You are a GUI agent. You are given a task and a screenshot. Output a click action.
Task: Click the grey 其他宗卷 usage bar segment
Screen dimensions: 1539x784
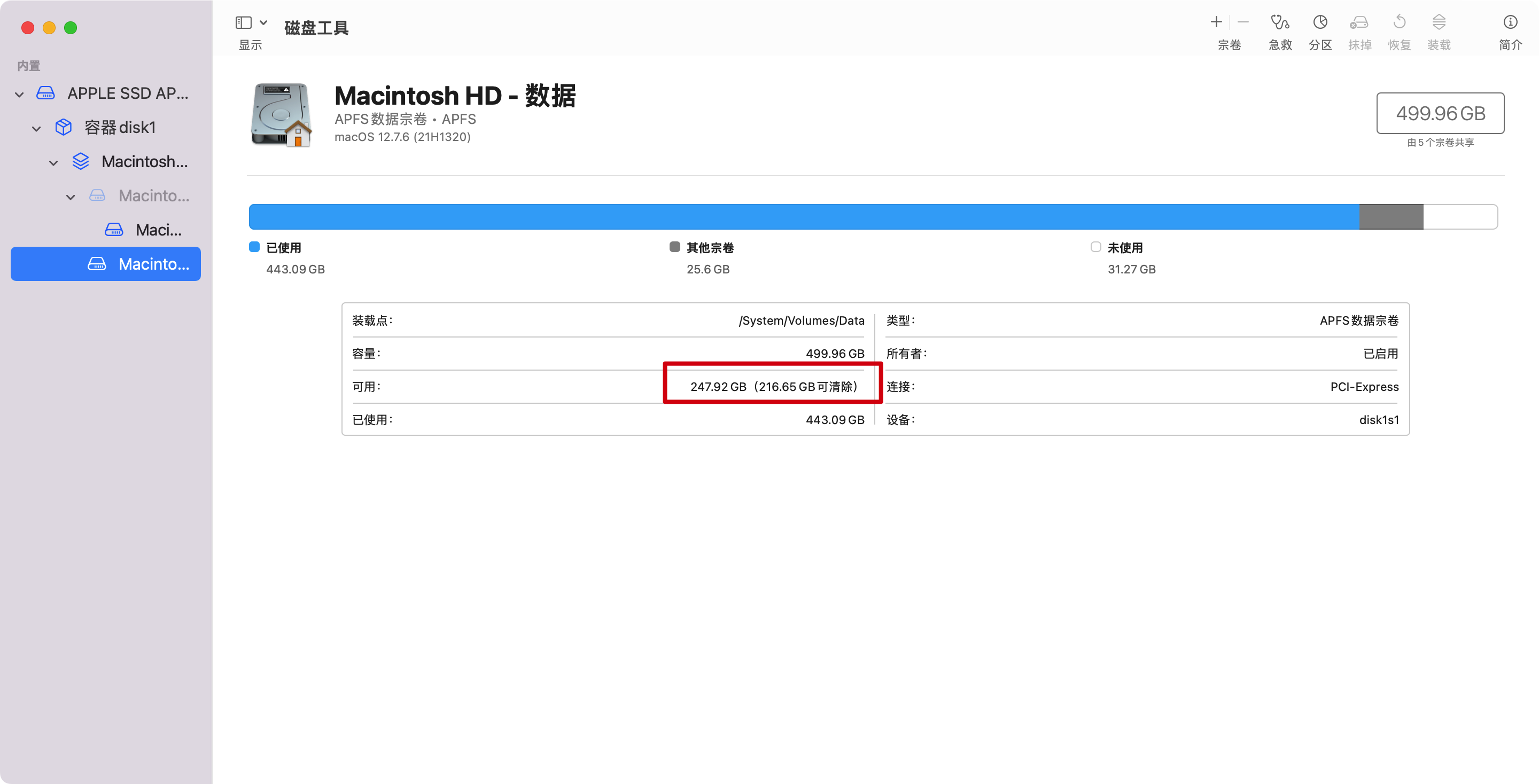coord(1391,217)
